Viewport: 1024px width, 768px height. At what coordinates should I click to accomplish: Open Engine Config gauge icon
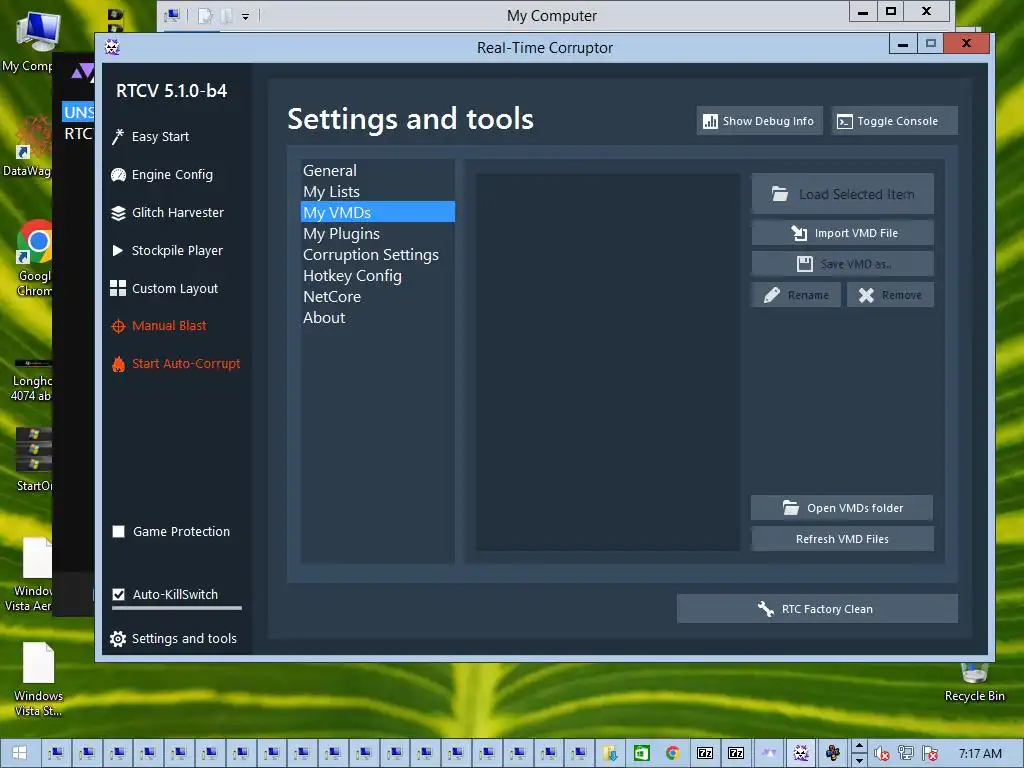[118, 174]
